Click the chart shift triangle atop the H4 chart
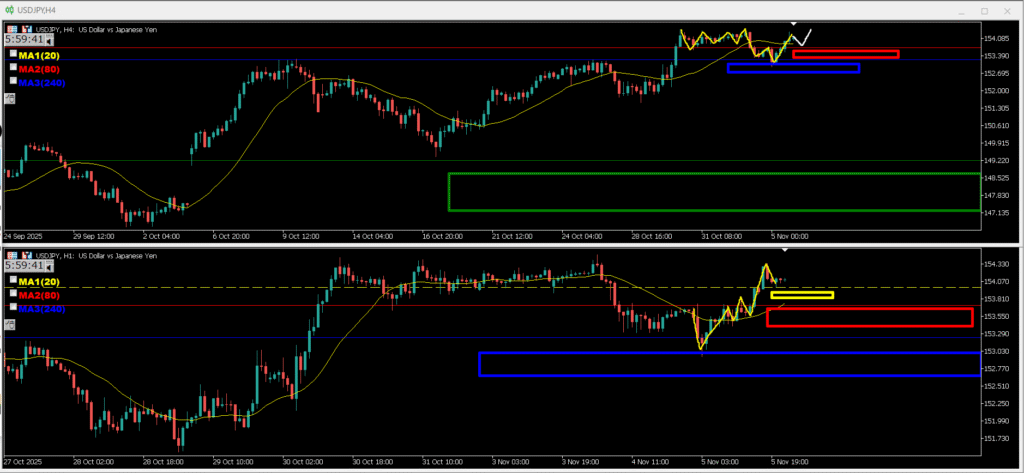 tap(794, 23)
